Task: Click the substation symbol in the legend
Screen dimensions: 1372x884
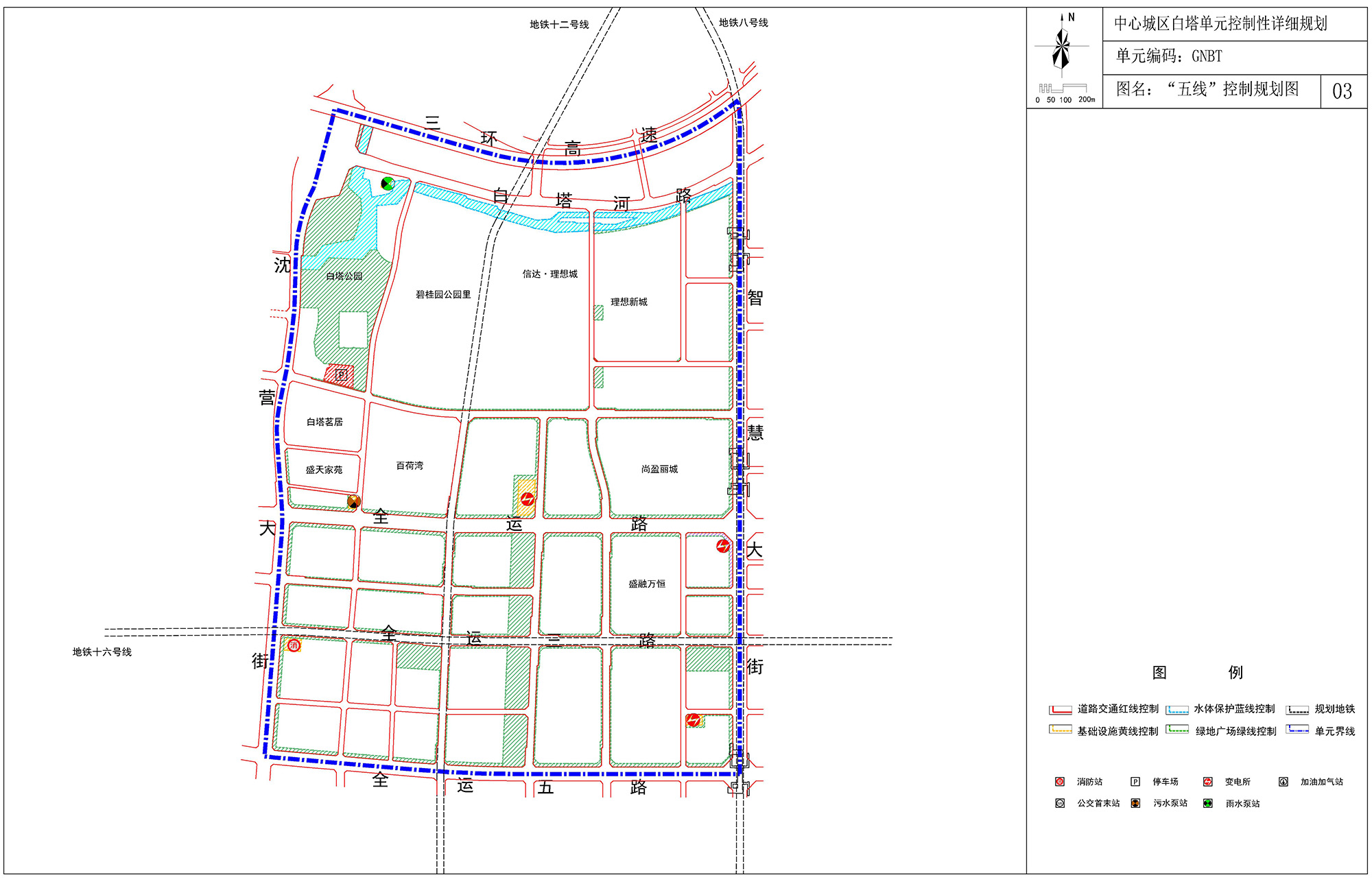Action: point(1208,782)
